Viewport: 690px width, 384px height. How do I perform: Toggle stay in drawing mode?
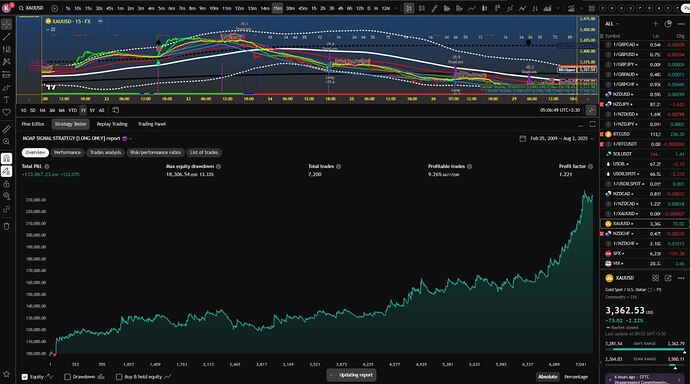[7, 171]
